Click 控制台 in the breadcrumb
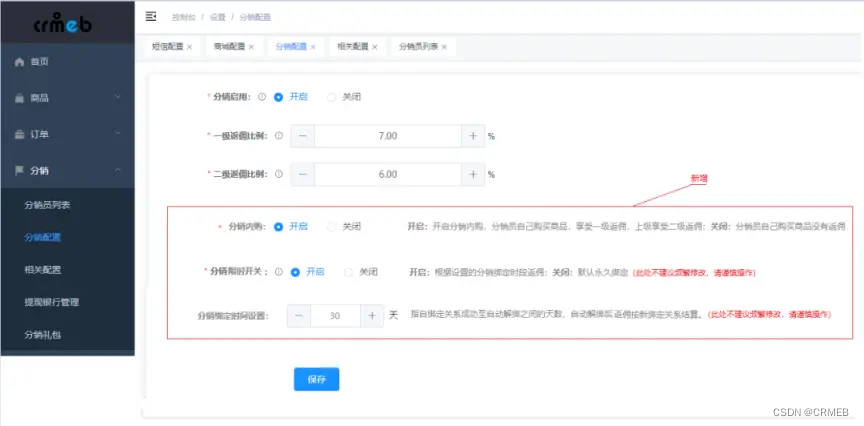 pos(183,18)
